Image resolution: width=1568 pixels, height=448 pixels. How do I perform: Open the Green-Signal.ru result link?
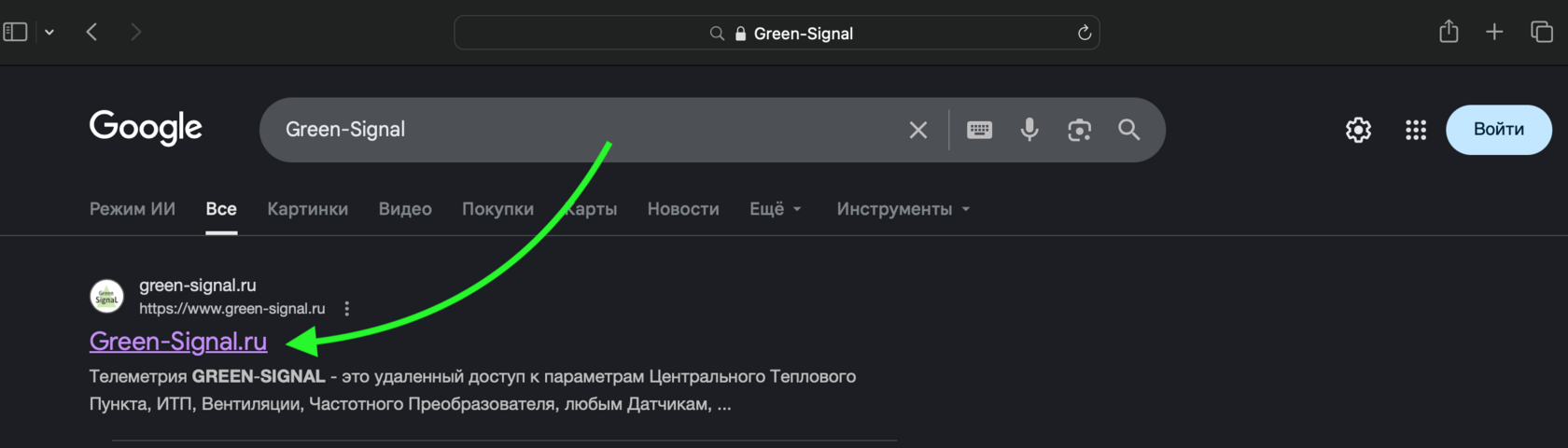[x=178, y=342]
